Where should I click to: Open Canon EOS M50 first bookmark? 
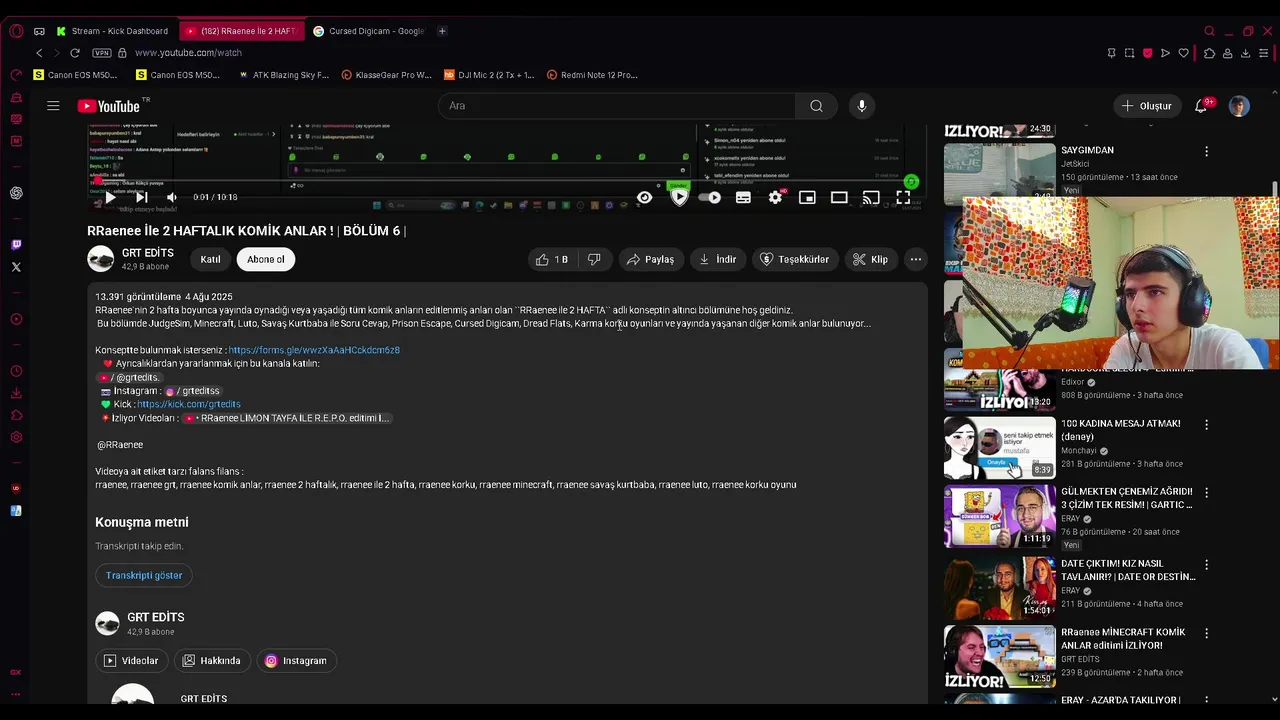(75, 75)
